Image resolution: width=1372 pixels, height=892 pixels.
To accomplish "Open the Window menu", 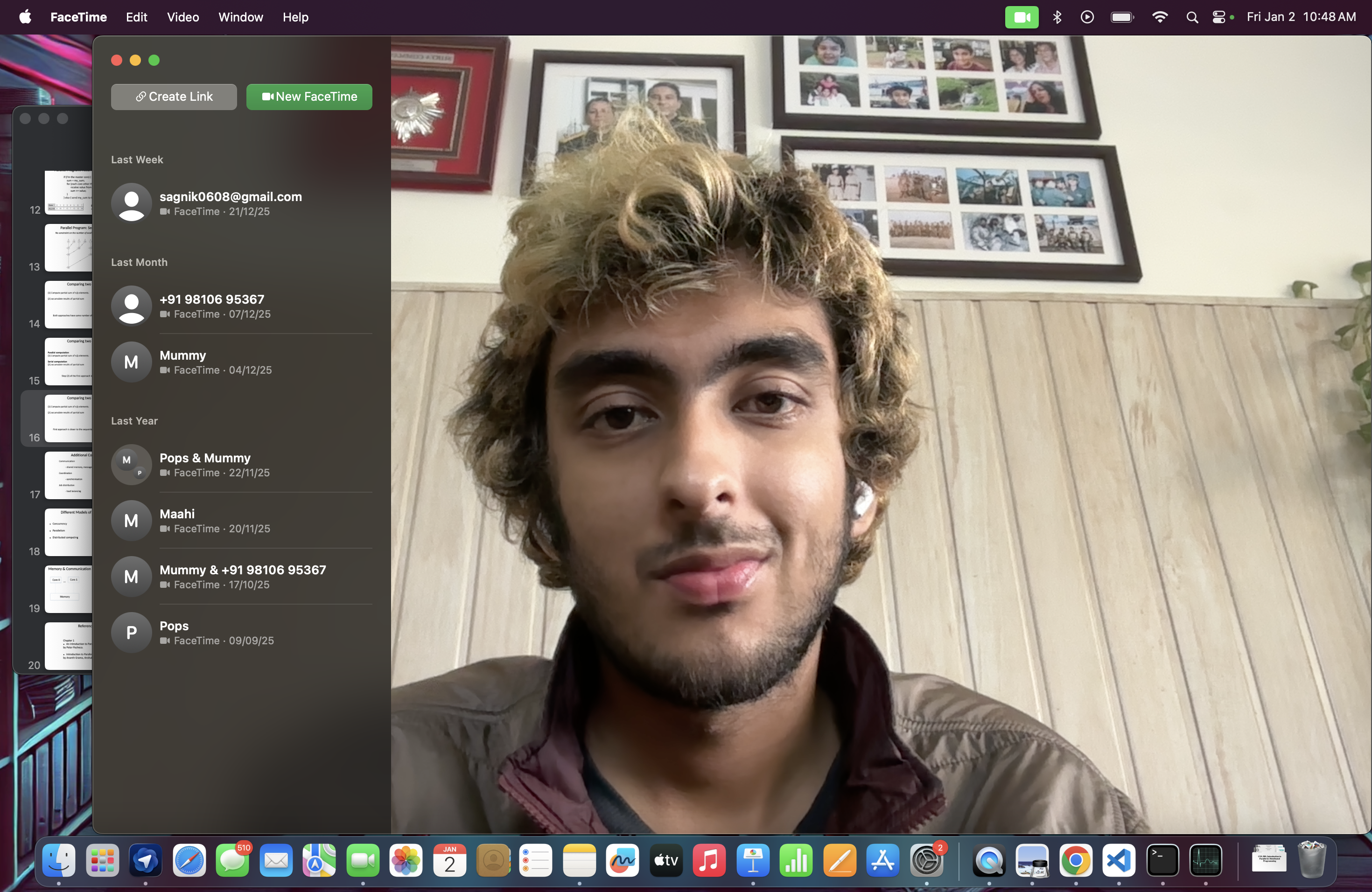I will [240, 17].
